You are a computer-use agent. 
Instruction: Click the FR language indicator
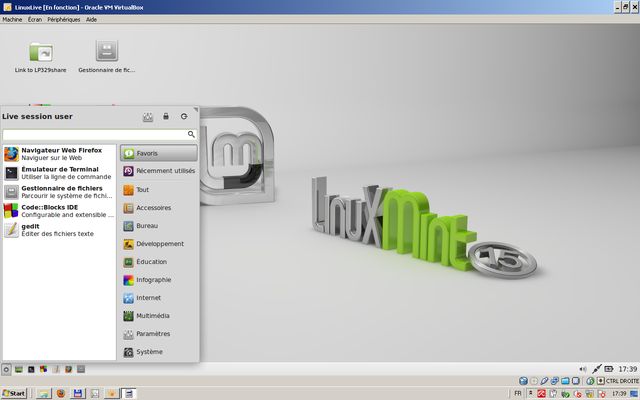click(518, 393)
